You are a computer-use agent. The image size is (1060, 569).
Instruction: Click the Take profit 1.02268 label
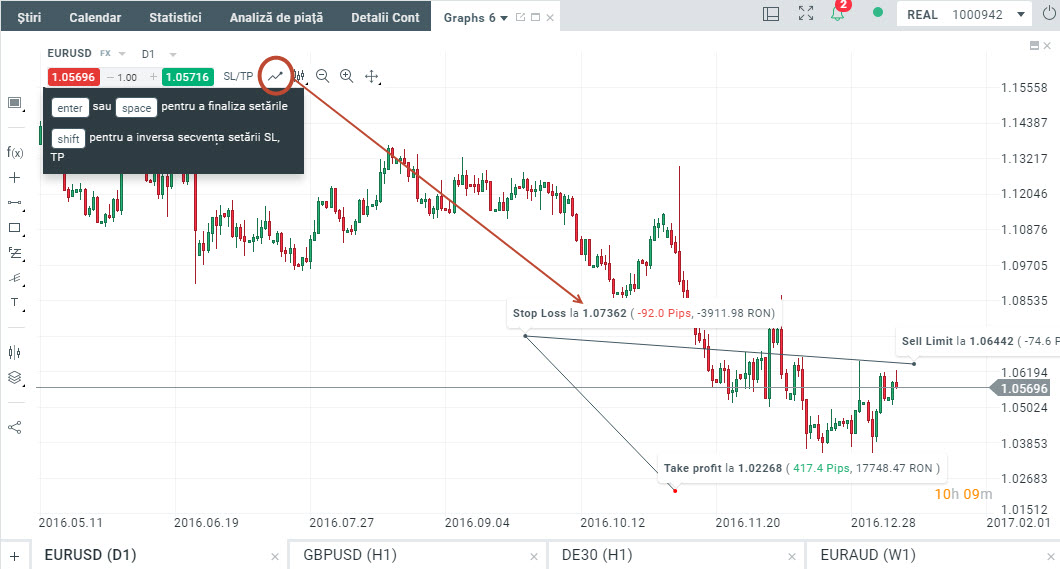[x=801, y=468]
